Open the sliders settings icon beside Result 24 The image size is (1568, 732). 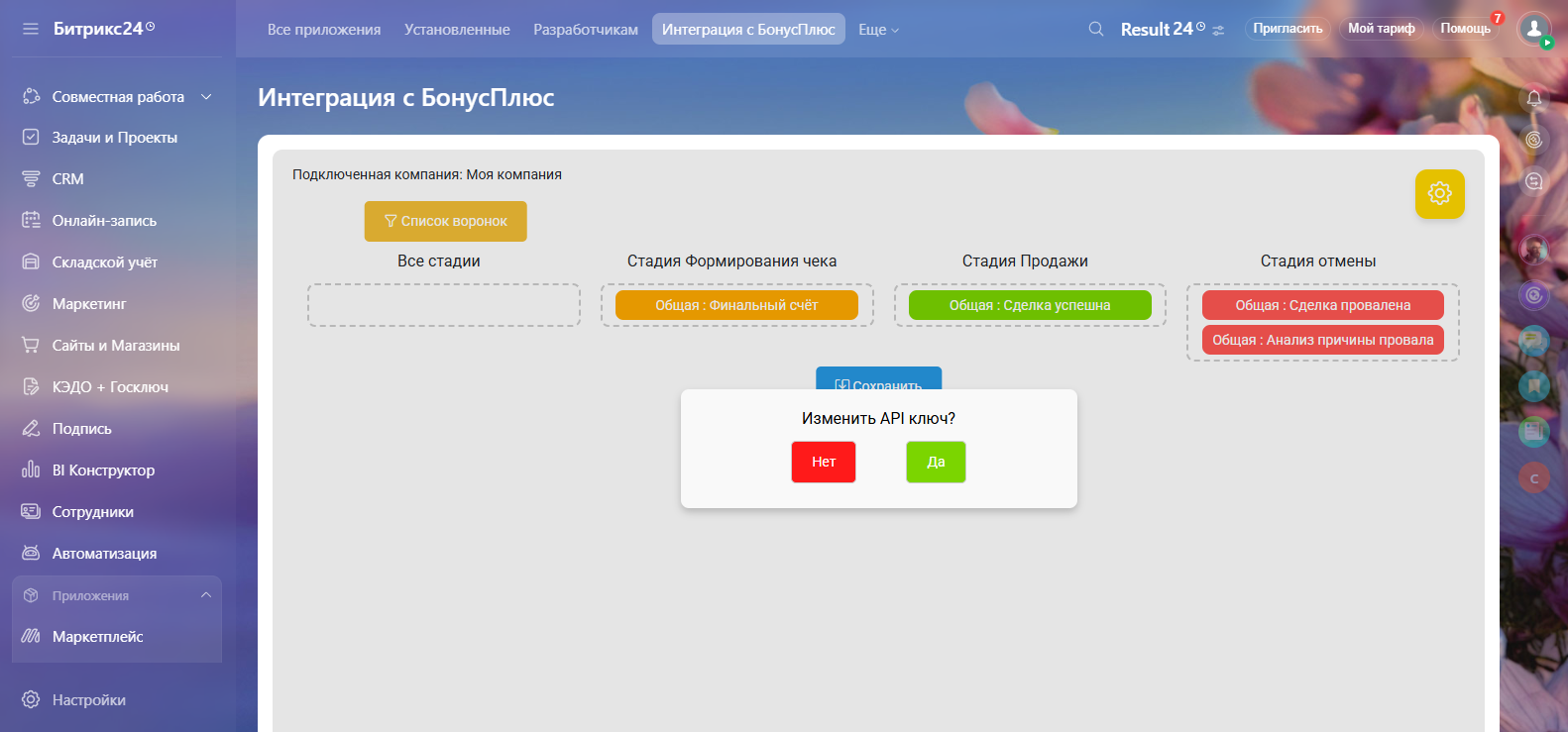1218,31
